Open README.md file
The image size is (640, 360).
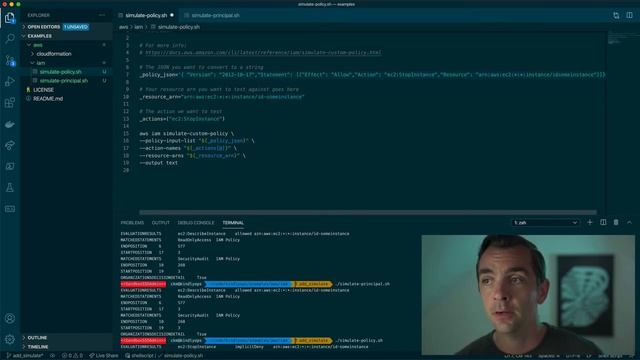tap(48, 98)
